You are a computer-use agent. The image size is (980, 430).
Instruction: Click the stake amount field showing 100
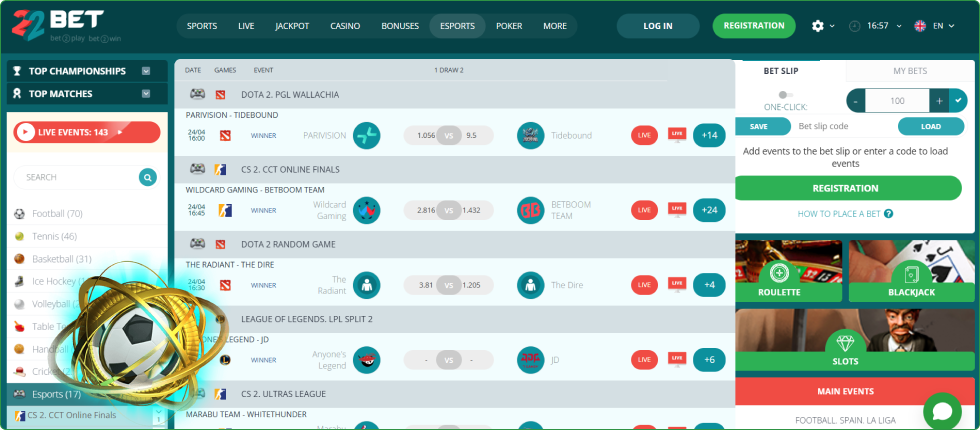pos(898,101)
